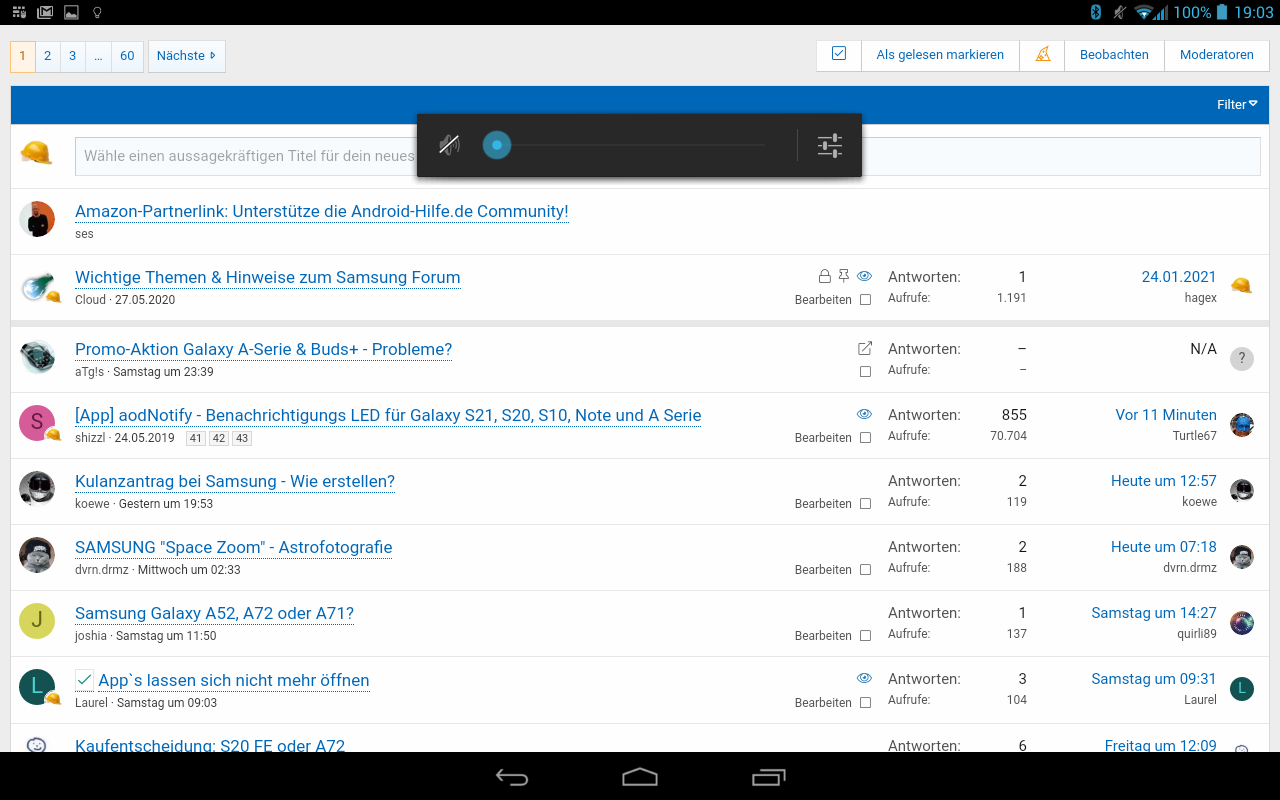Tick checkbox for 'Wichtige Themen' thread
The height and width of the screenshot is (800, 1280).
[865, 300]
